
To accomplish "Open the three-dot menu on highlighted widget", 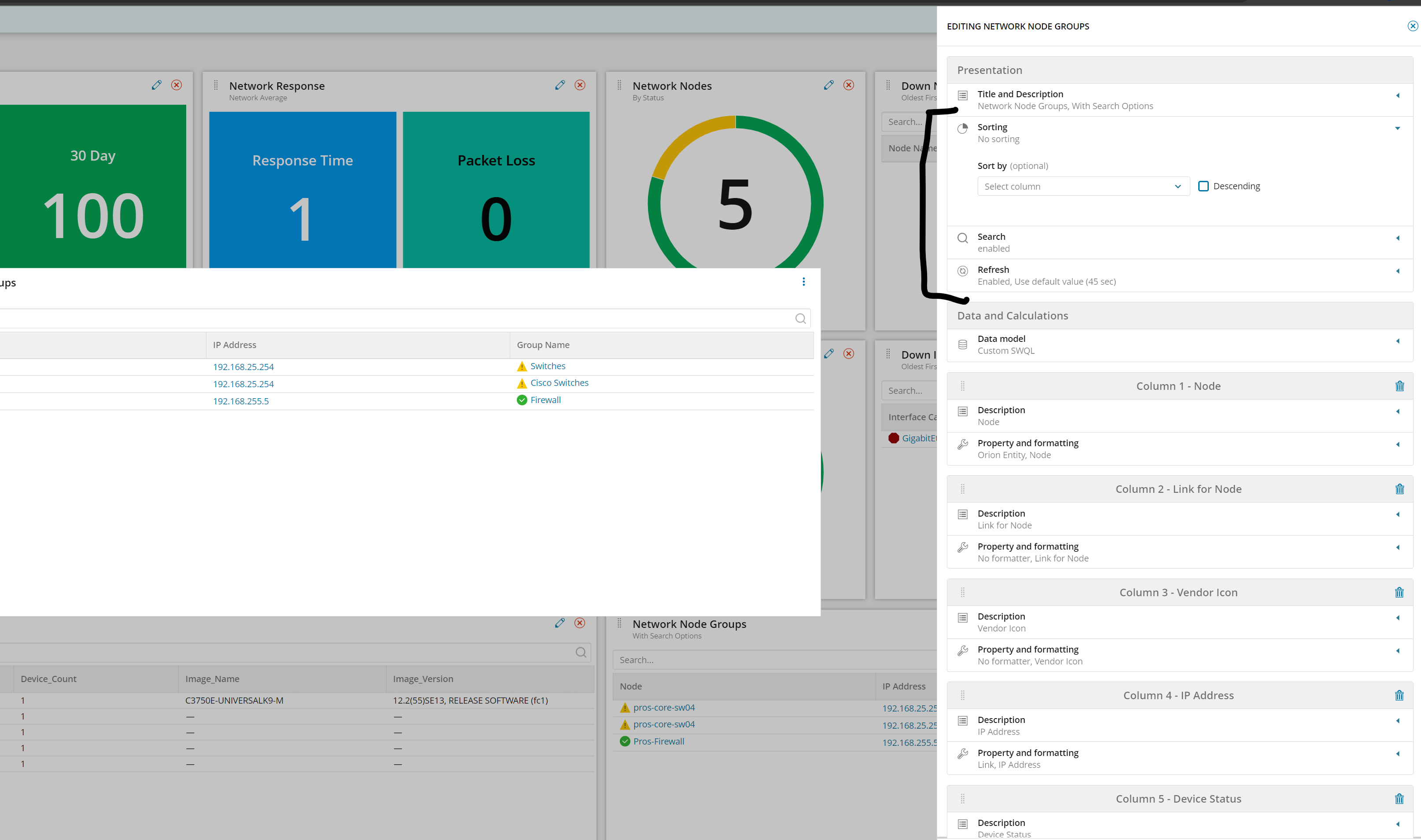I will tap(803, 282).
